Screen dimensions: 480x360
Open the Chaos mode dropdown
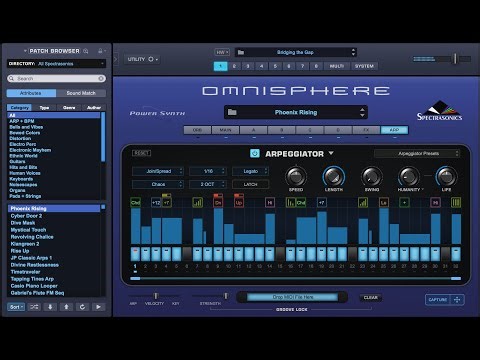pyautogui.click(x=158, y=184)
